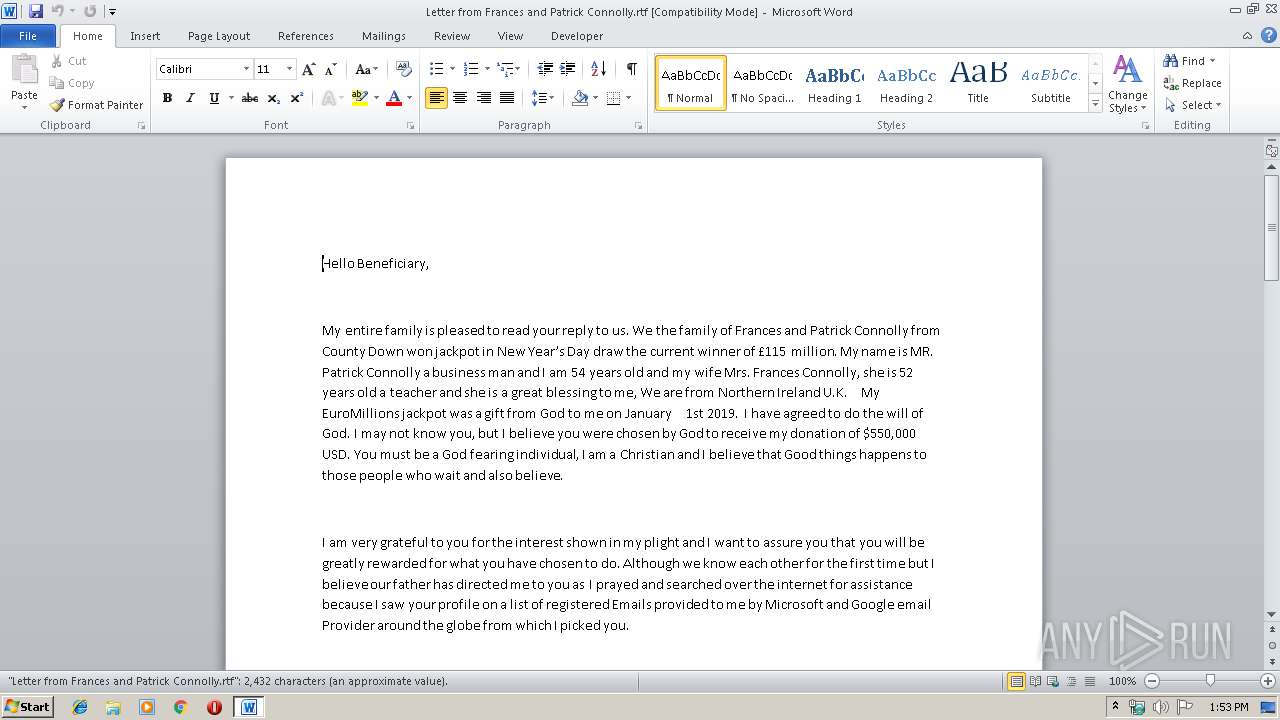Viewport: 1280px width, 720px height.
Task: Switch to Full Screen Reading view
Action: coord(1034,681)
